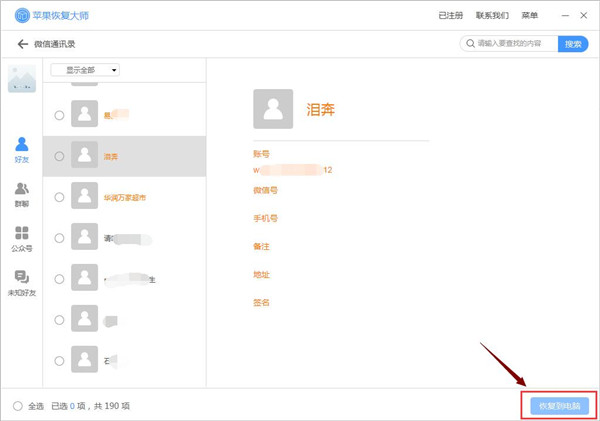Open the 菜单 menu

[x=530, y=15]
